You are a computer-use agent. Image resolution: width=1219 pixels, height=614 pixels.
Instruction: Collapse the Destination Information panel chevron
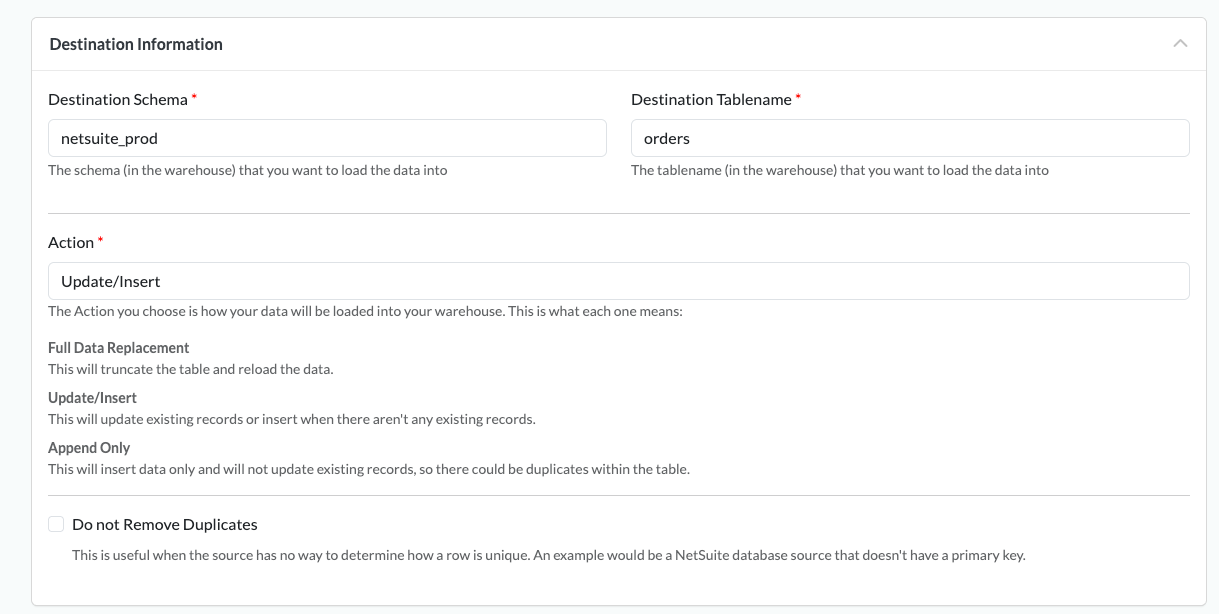point(1180,44)
